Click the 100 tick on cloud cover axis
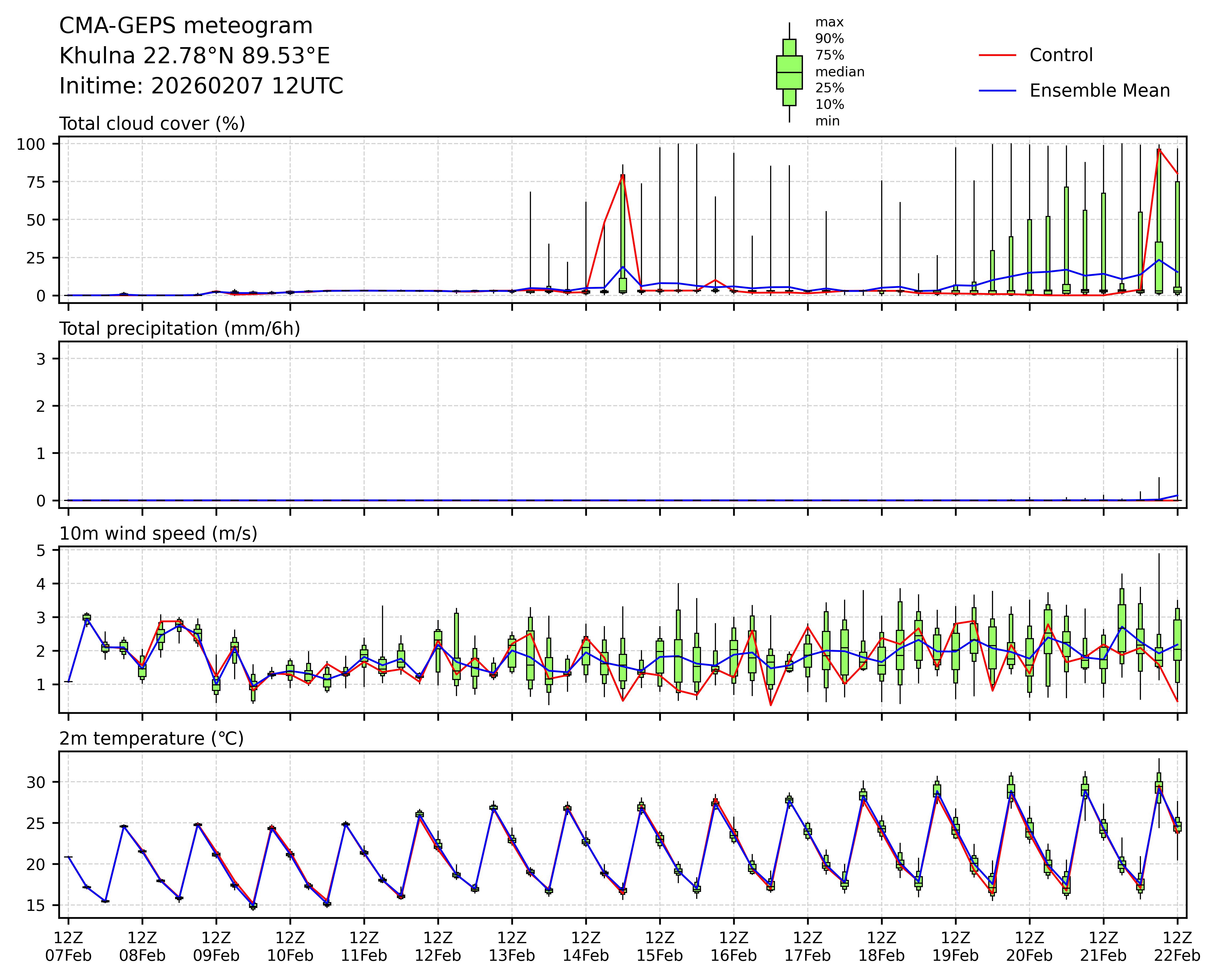The image size is (1217, 980). click(30, 144)
